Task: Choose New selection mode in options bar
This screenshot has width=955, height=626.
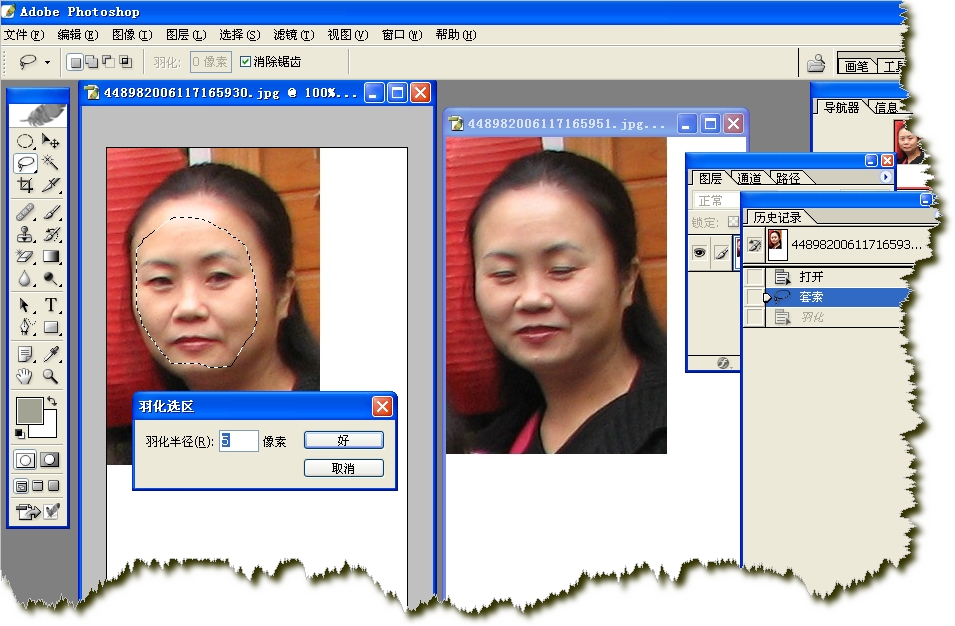Action: (75, 62)
